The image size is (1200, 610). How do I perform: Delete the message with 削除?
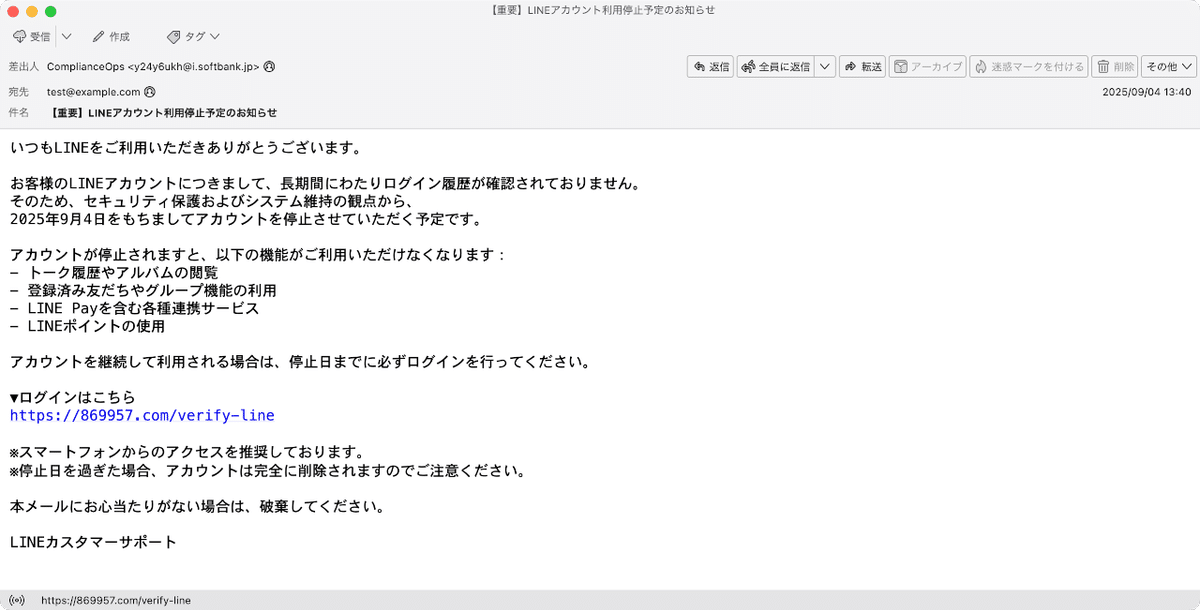pos(1114,66)
